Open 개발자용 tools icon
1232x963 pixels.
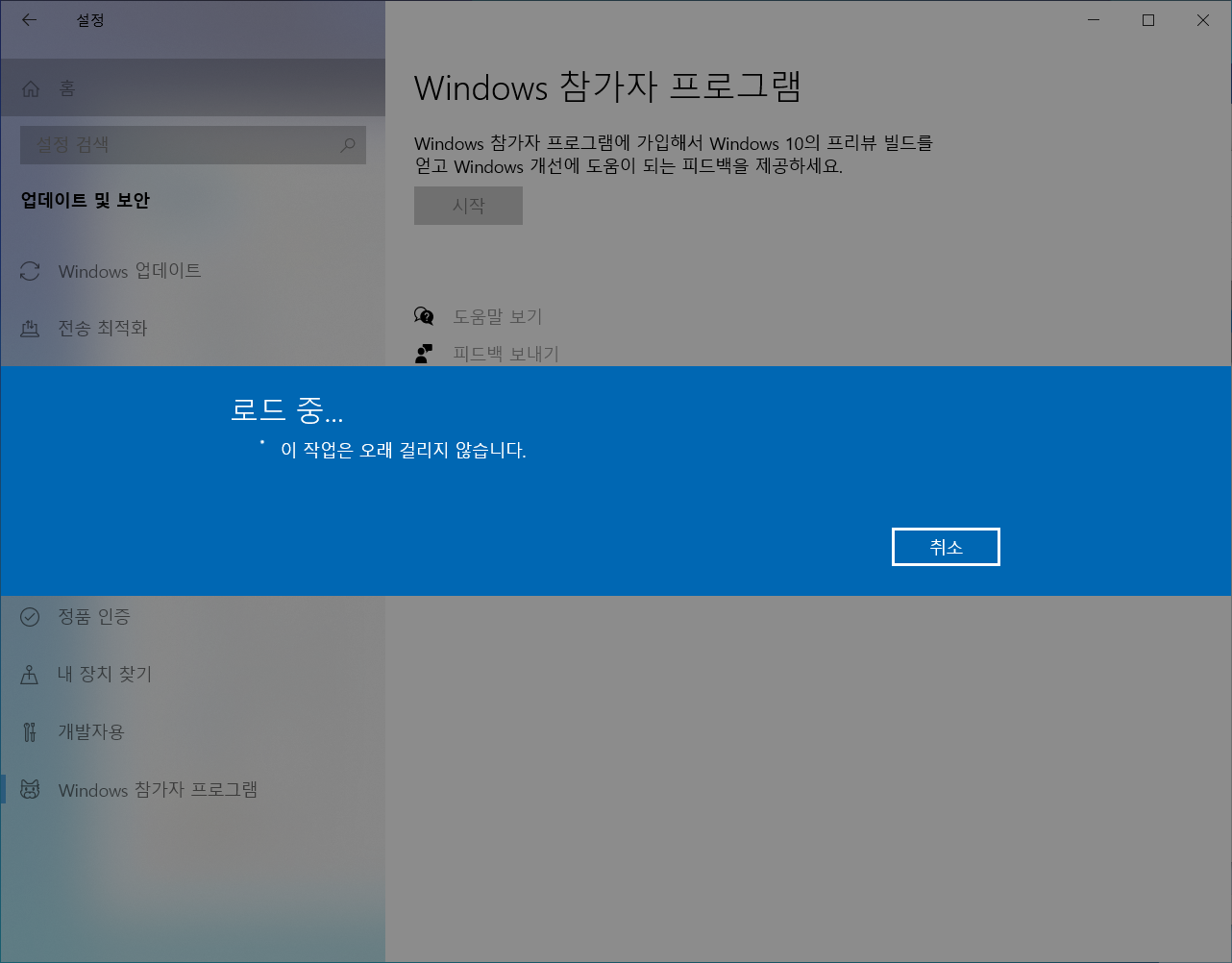coord(30,732)
